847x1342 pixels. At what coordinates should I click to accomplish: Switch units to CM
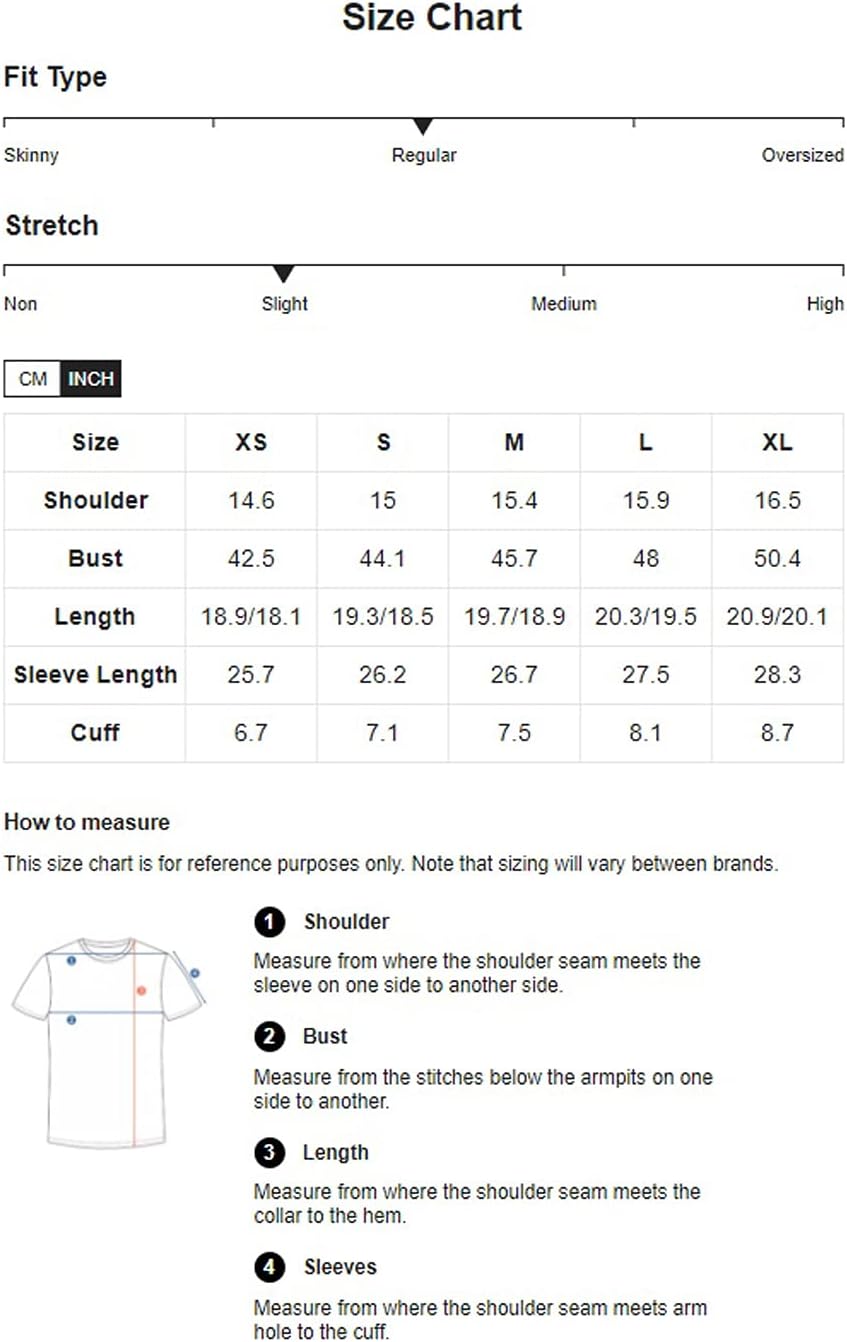33,379
